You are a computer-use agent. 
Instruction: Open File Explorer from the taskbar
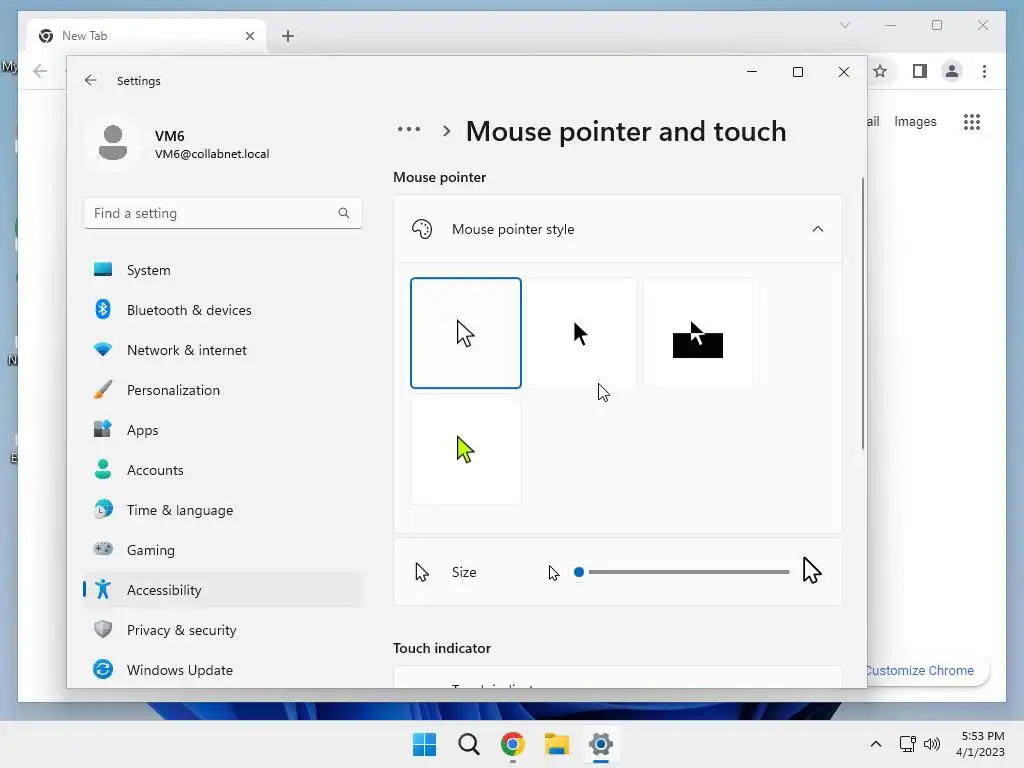tap(557, 744)
